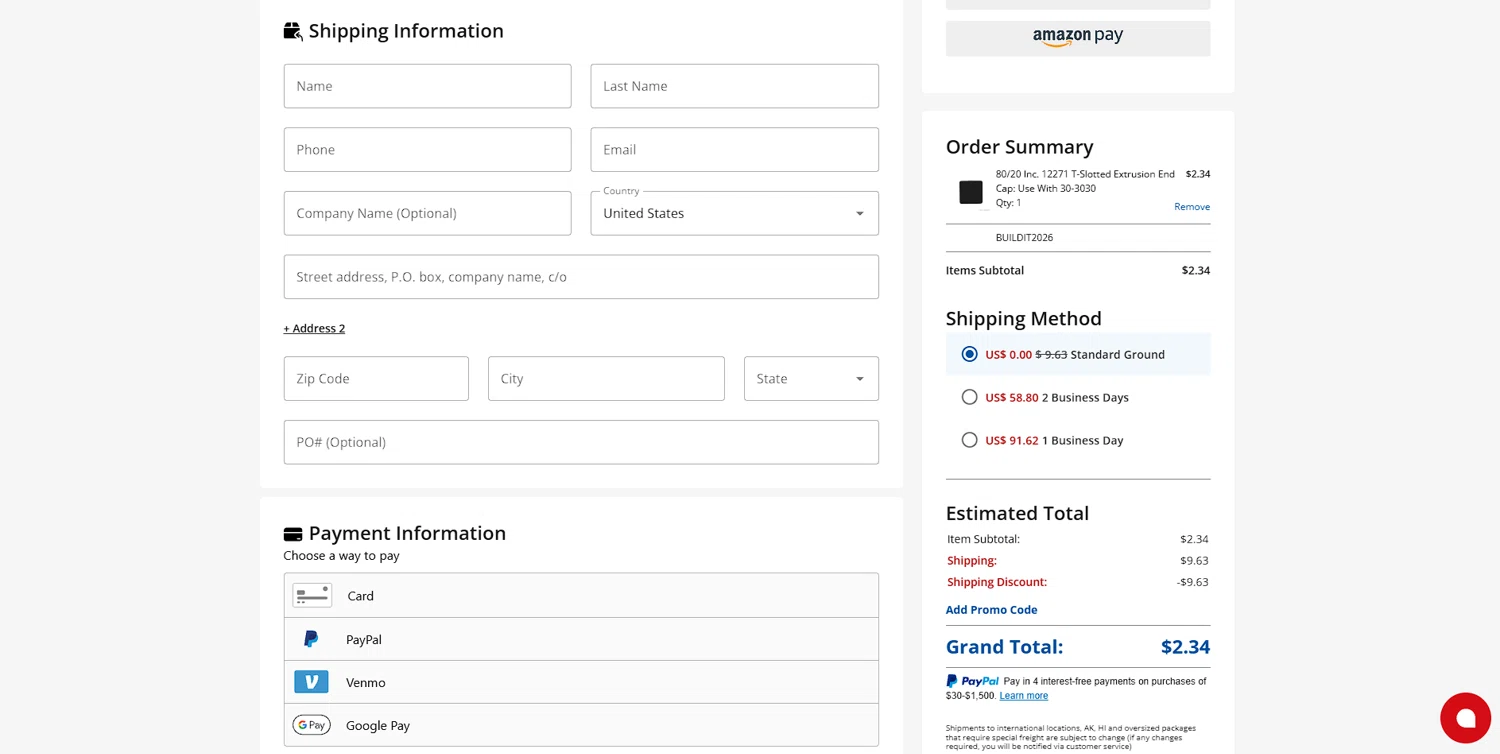Image resolution: width=1500 pixels, height=754 pixels.
Task: Click the Email input field
Action: [734, 150]
